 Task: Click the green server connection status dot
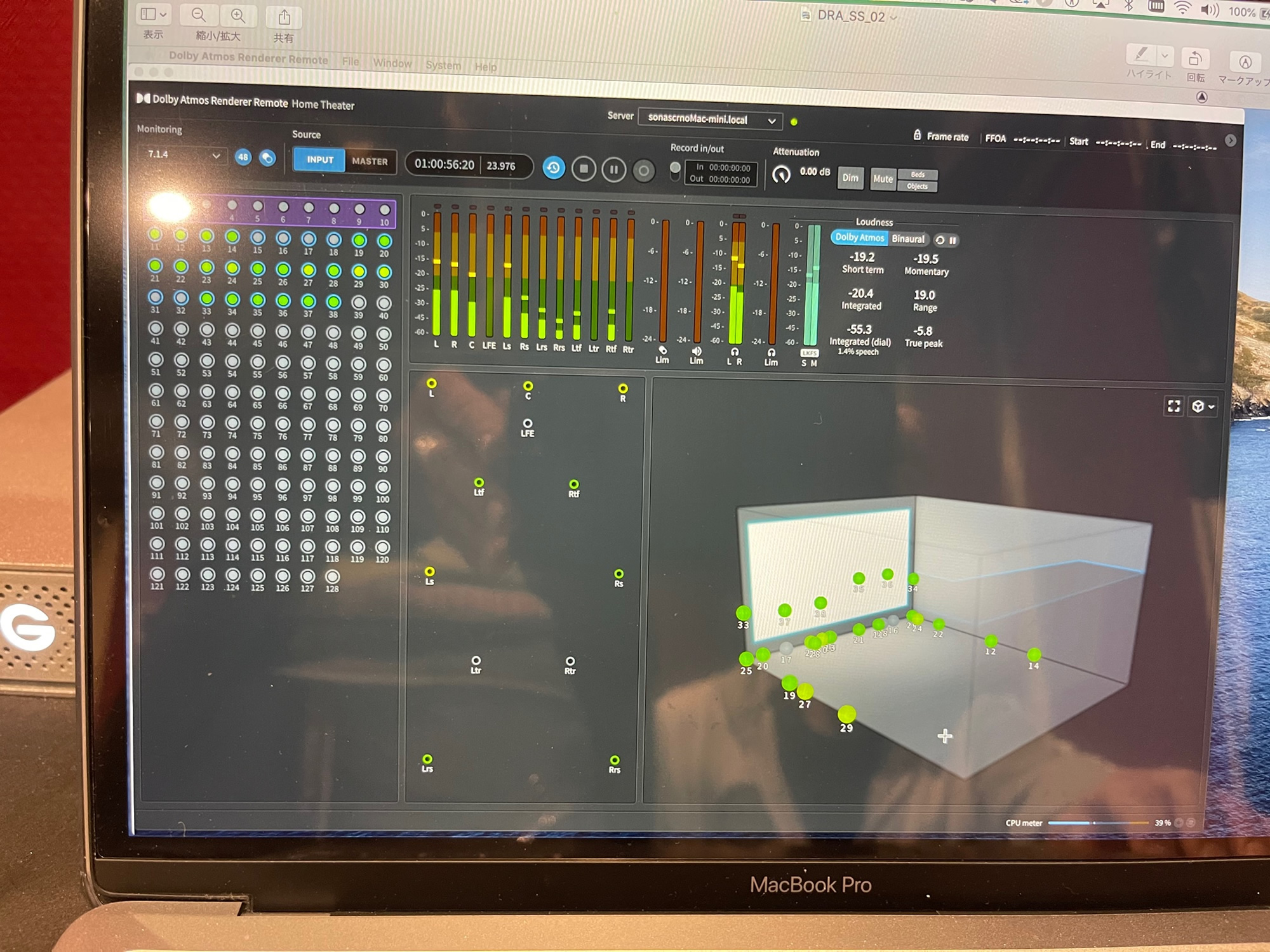794,122
